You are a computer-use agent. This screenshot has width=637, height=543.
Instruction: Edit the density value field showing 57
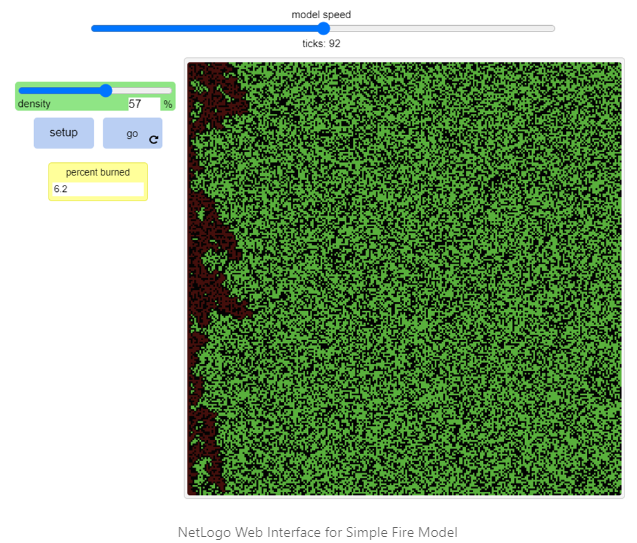coord(144,104)
